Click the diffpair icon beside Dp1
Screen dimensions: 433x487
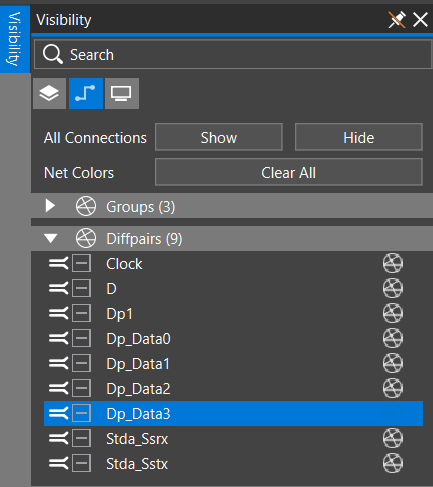59,314
